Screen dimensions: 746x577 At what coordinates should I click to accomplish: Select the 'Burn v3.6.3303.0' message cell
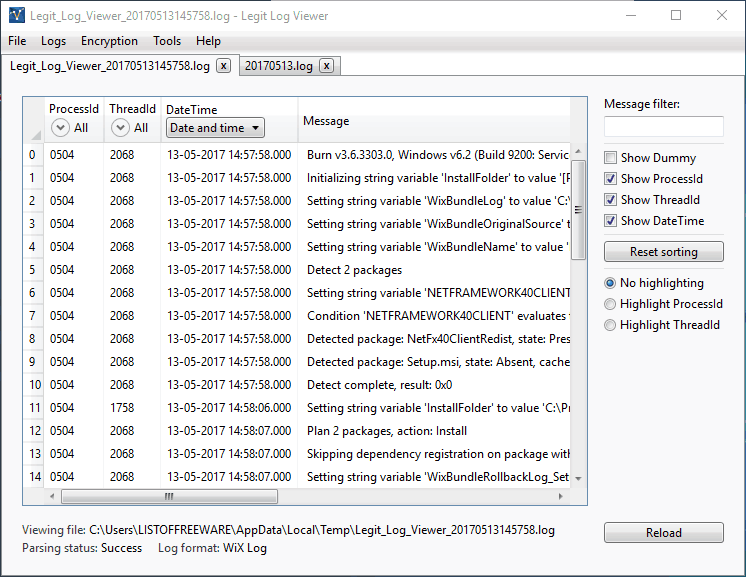pyautogui.click(x=434, y=155)
